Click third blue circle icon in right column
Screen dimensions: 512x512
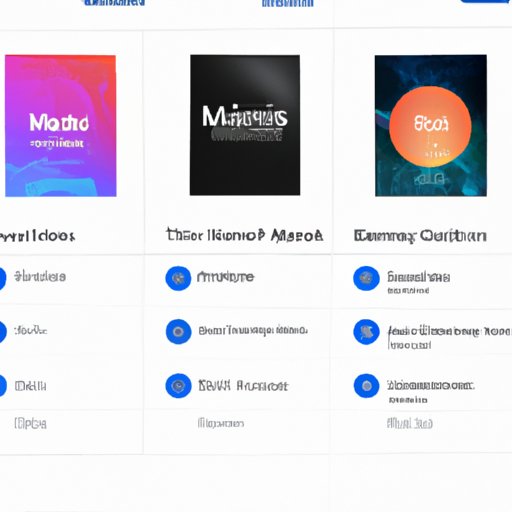pyautogui.click(x=366, y=386)
